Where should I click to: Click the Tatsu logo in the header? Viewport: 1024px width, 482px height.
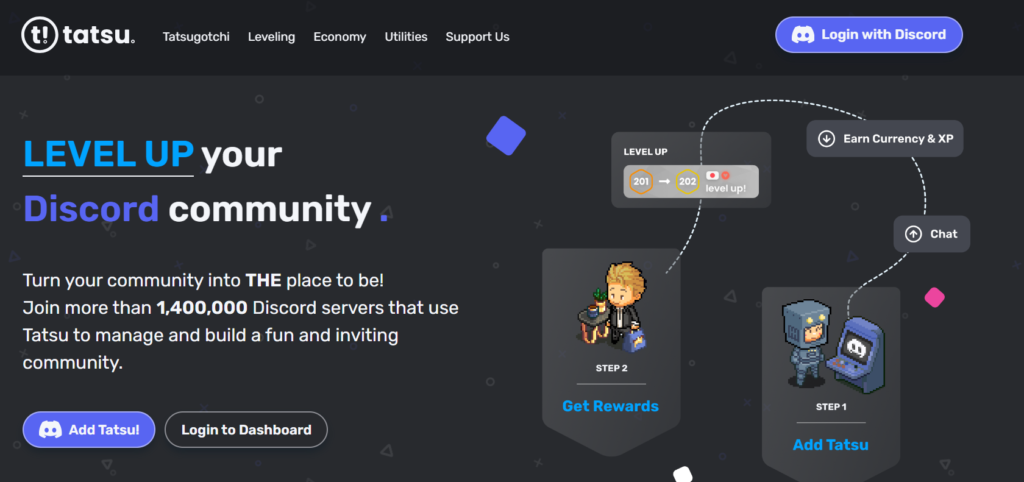click(78, 36)
